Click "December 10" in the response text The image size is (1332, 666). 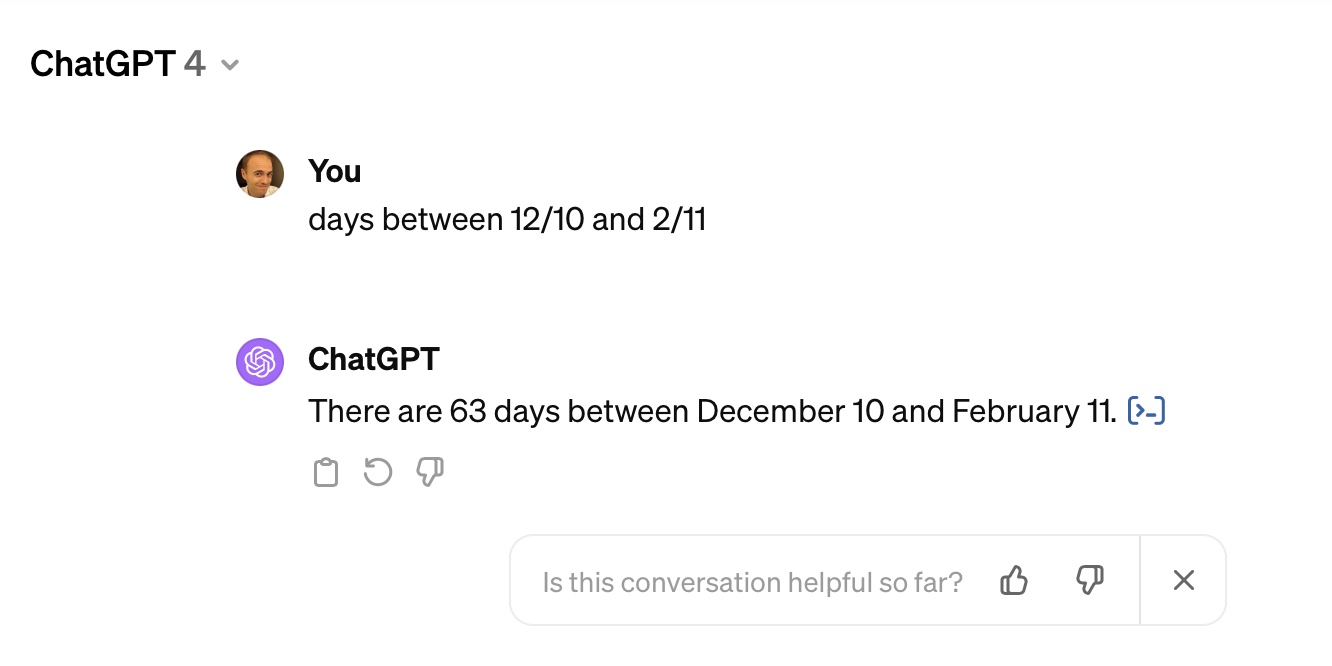pos(790,411)
